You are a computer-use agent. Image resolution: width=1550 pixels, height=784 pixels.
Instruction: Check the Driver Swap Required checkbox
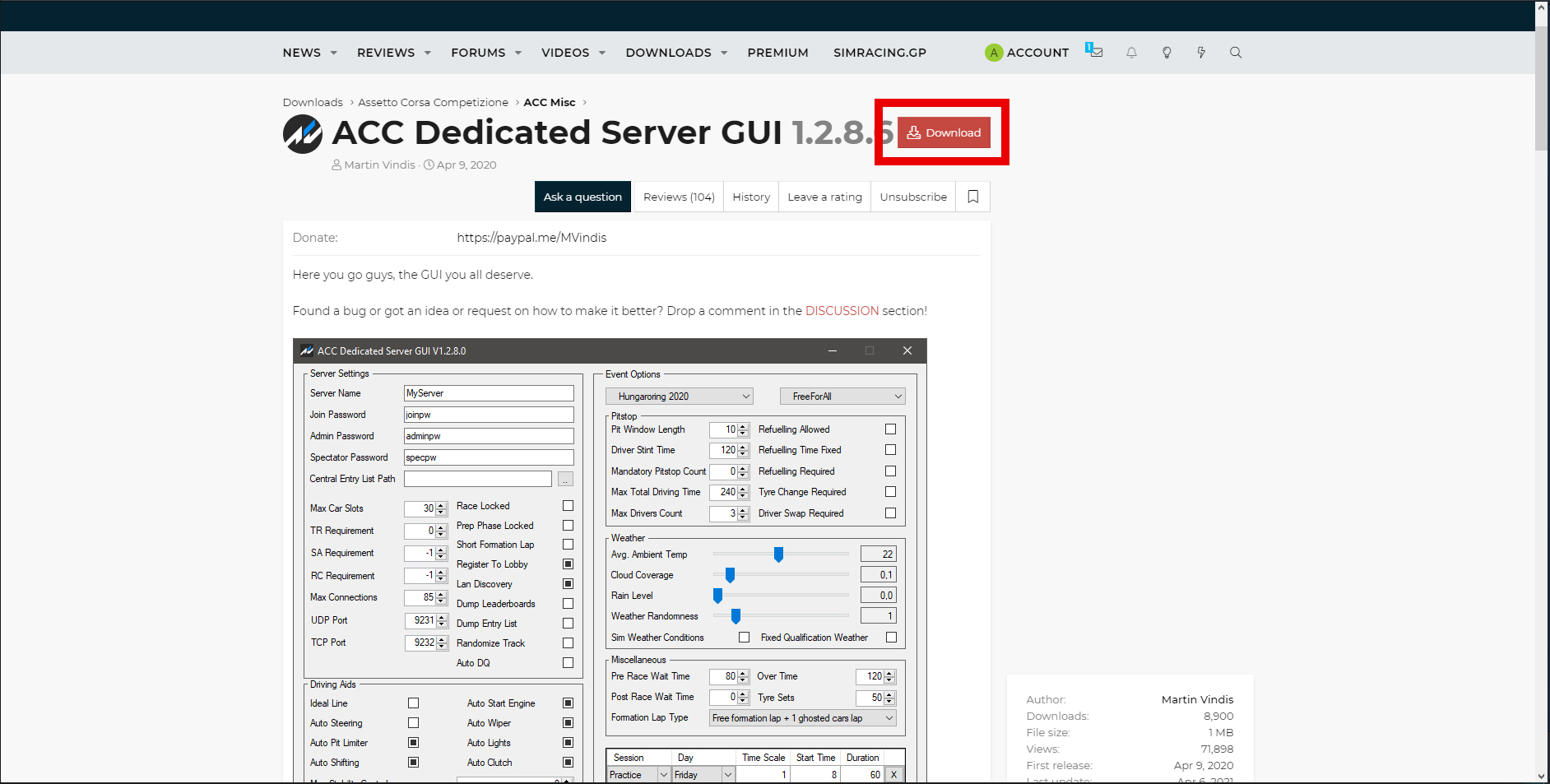(x=890, y=513)
